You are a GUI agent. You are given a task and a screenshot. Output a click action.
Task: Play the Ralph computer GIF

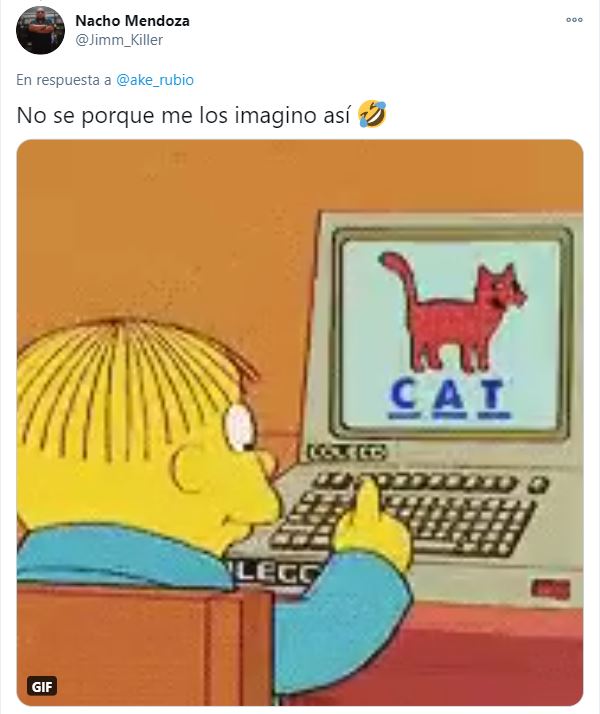tap(300, 423)
